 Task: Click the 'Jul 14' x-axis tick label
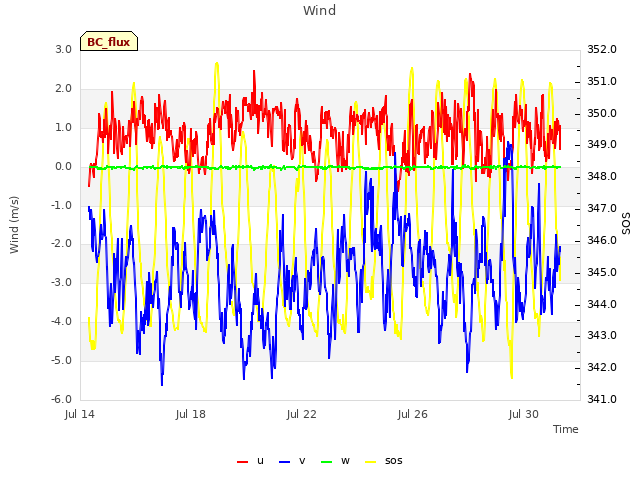(x=80, y=414)
